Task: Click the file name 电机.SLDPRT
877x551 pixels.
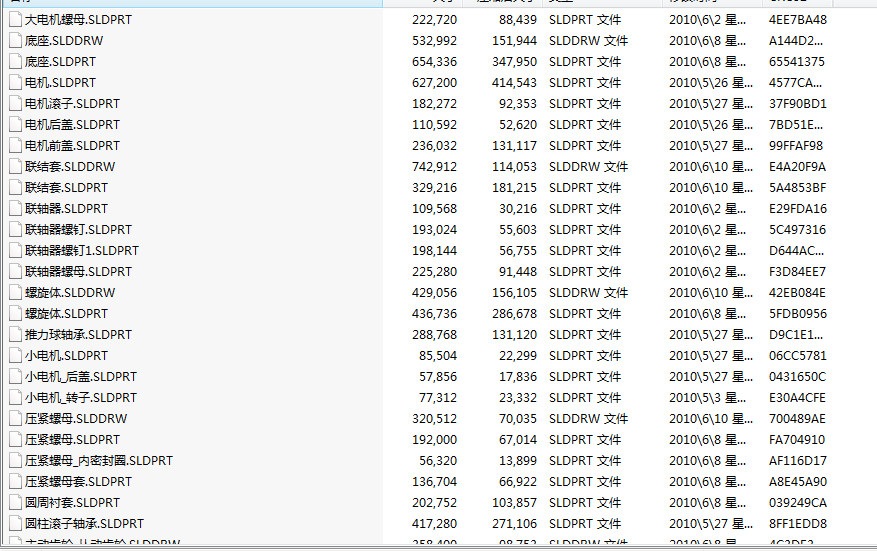Action: [60, 83]
